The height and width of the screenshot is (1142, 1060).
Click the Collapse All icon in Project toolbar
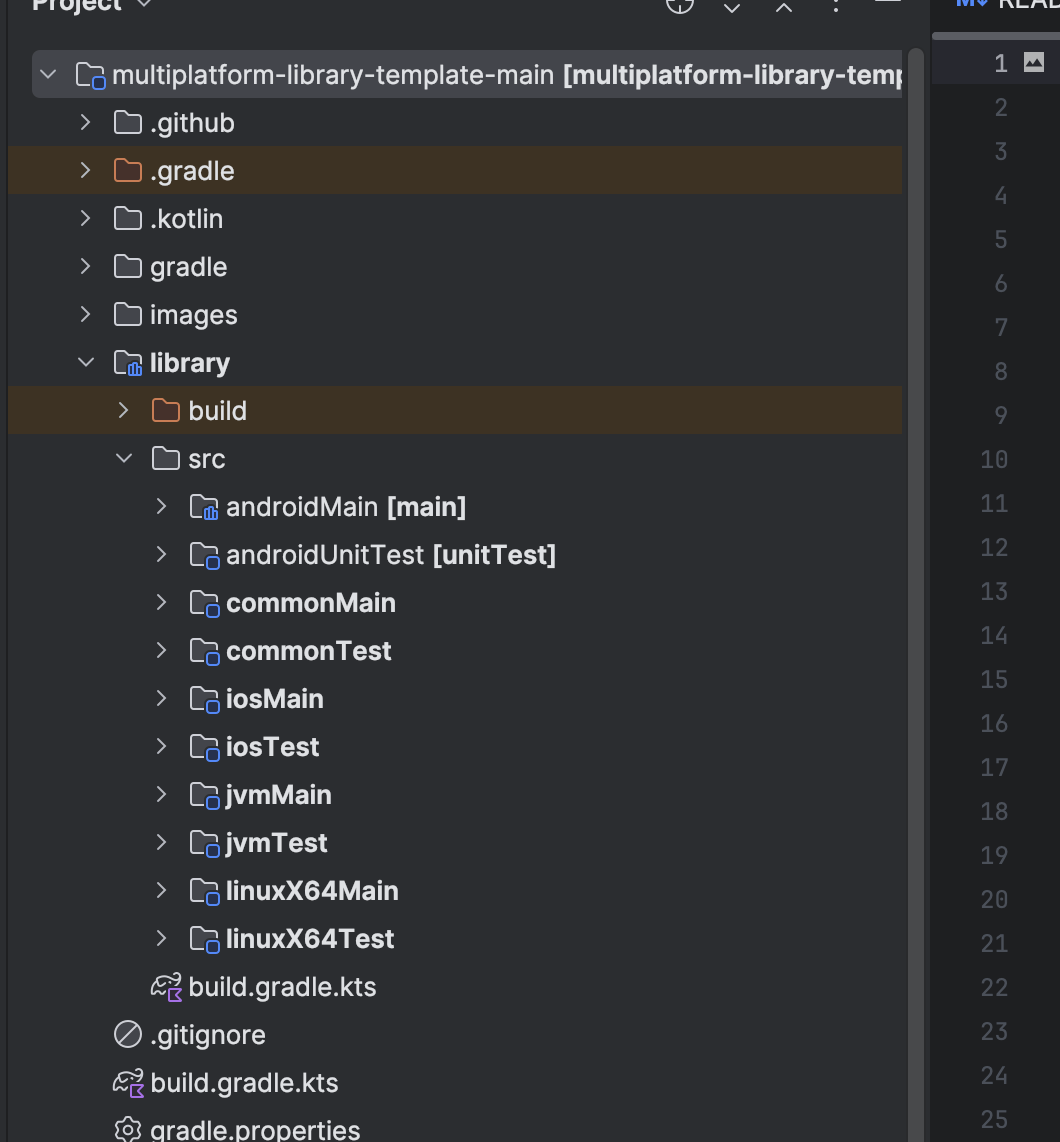pos(784,6)
